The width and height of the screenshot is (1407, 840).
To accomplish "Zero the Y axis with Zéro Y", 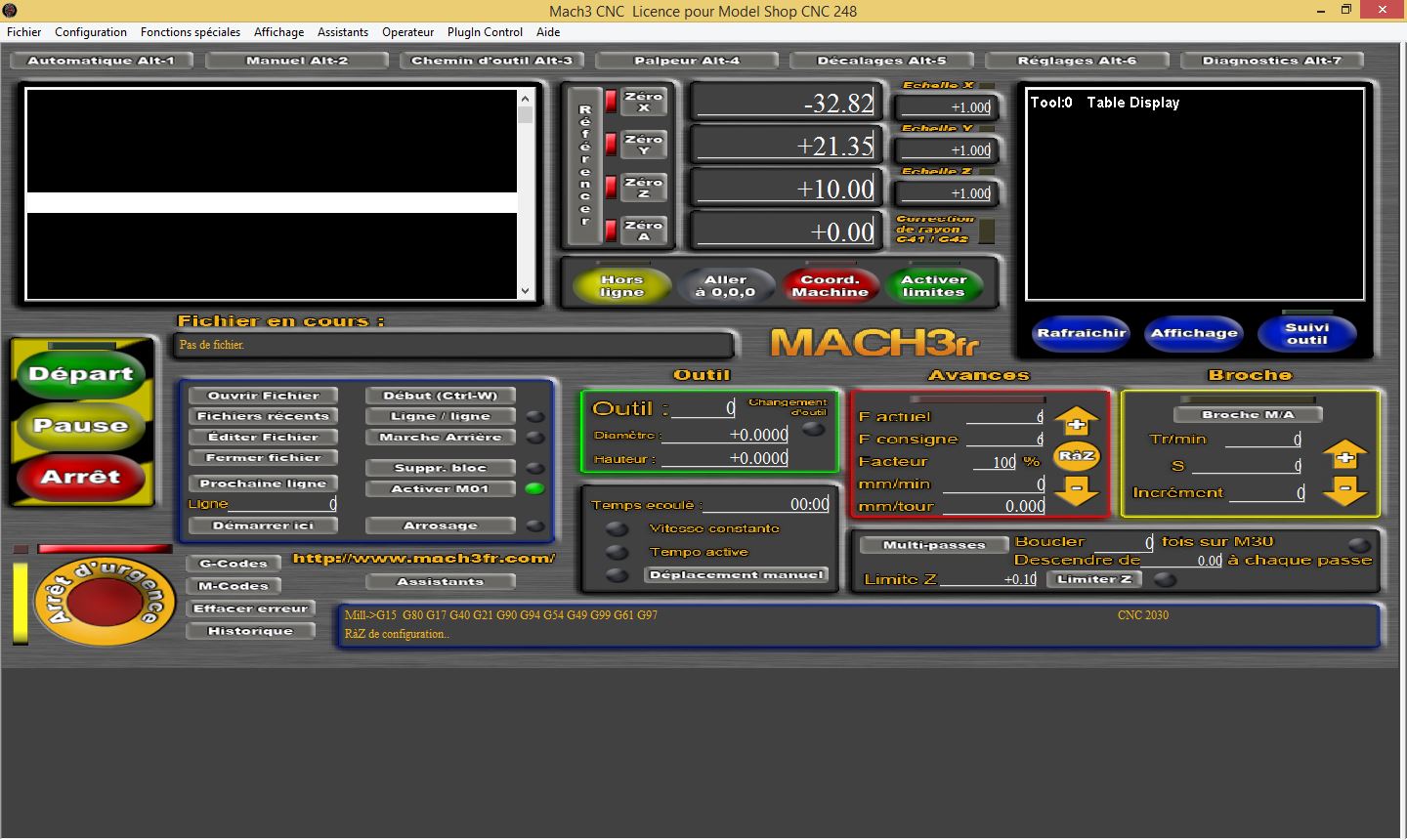I will [x=644, y=145].
